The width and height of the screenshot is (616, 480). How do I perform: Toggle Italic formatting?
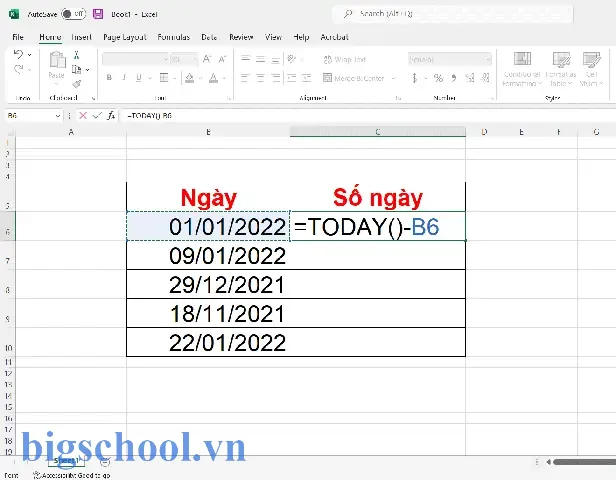click(124, 78)
